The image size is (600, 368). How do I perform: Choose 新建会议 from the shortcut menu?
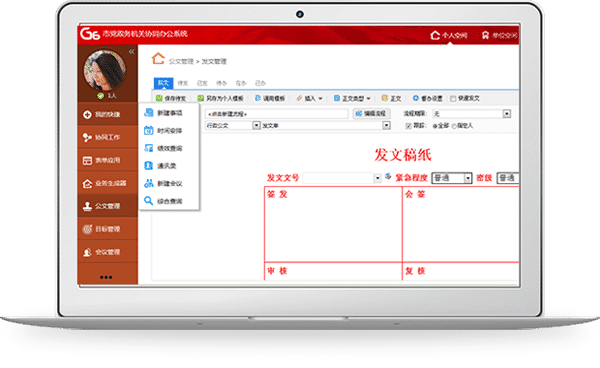coord(170,184)
